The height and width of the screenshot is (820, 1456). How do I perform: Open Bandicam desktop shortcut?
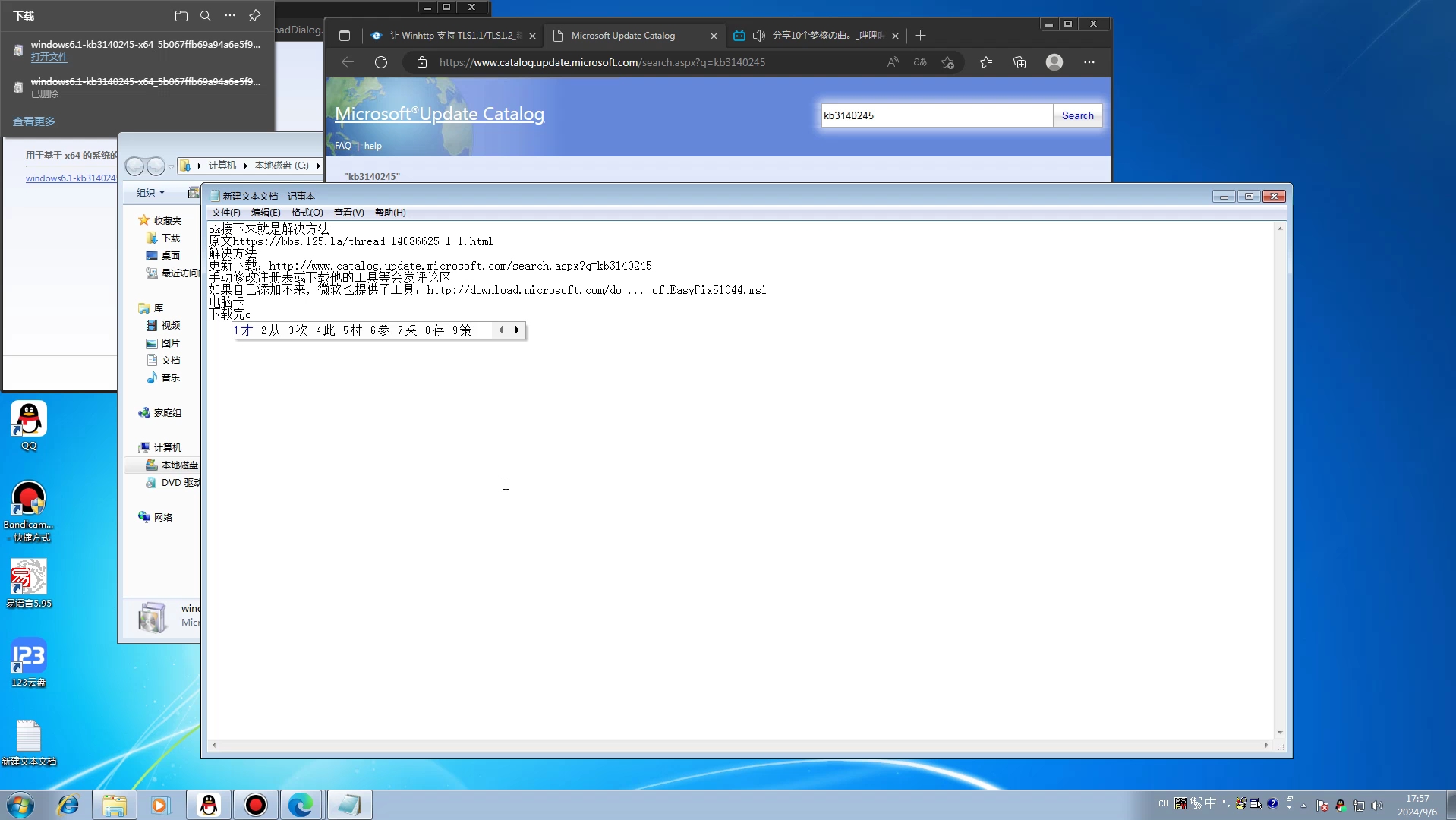click(x=29, y=512)
